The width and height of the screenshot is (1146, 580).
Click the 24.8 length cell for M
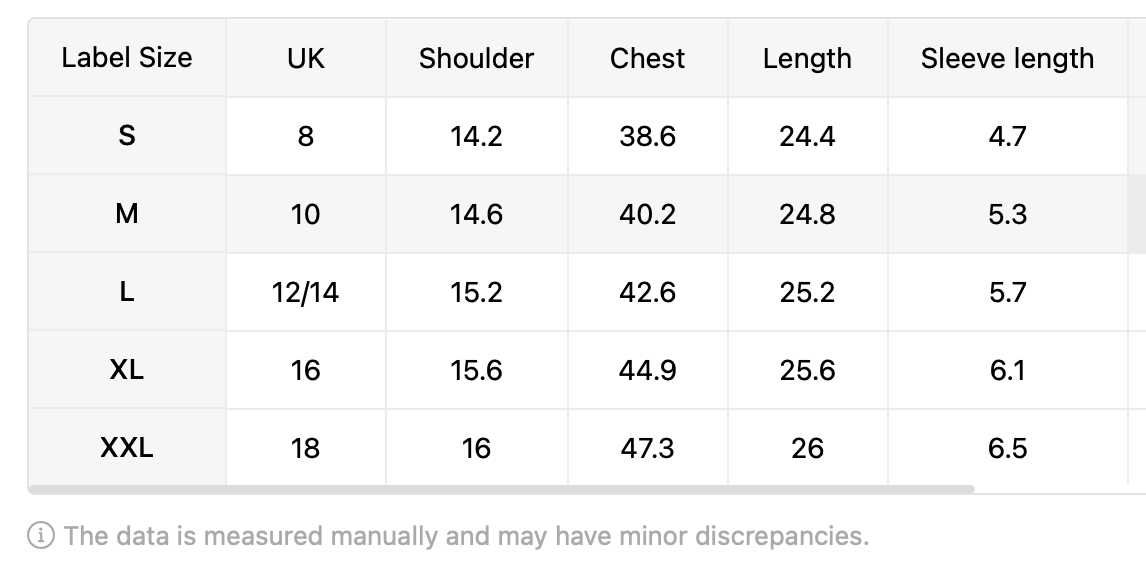(808, 214)
